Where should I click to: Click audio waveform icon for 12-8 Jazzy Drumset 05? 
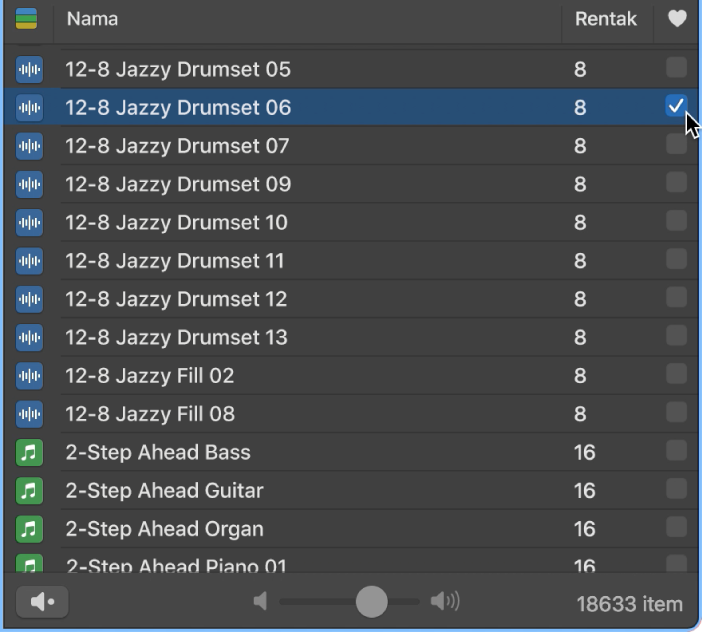click(x=30, y=70)
